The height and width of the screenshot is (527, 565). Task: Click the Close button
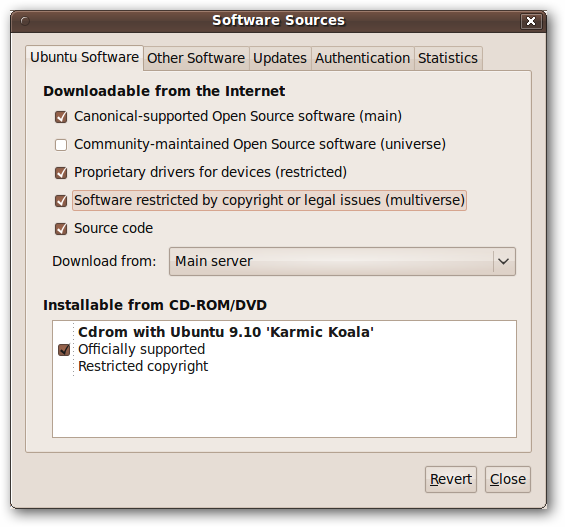[508, 479]
